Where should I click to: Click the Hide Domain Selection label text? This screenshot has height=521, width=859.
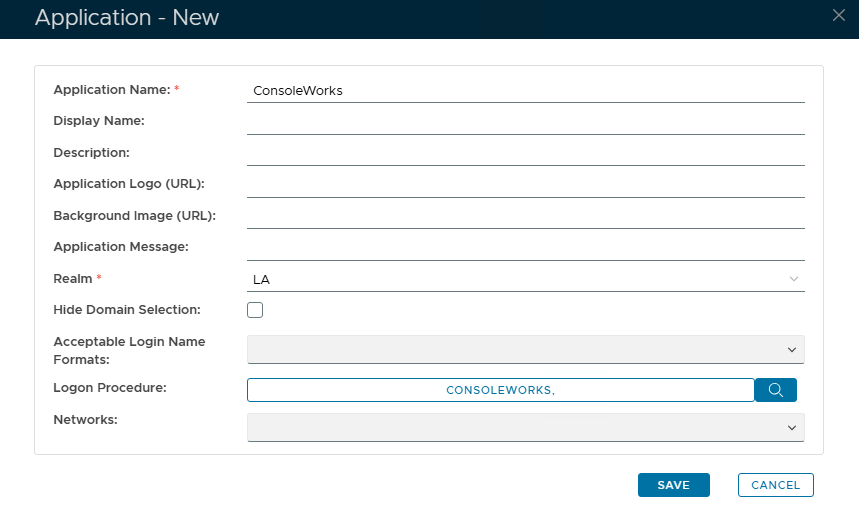tap(126, 310)
